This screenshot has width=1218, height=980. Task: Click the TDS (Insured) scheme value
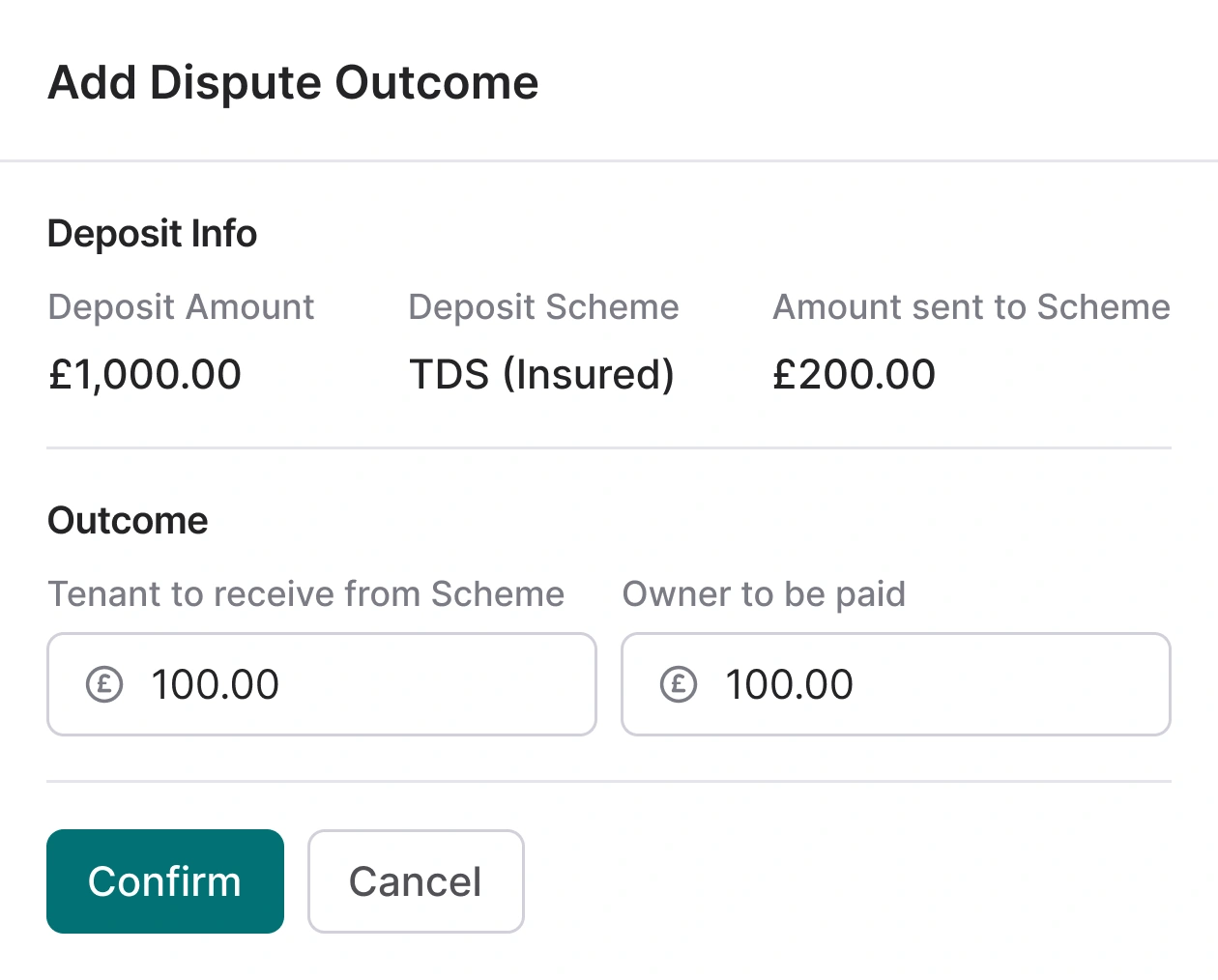541,374
